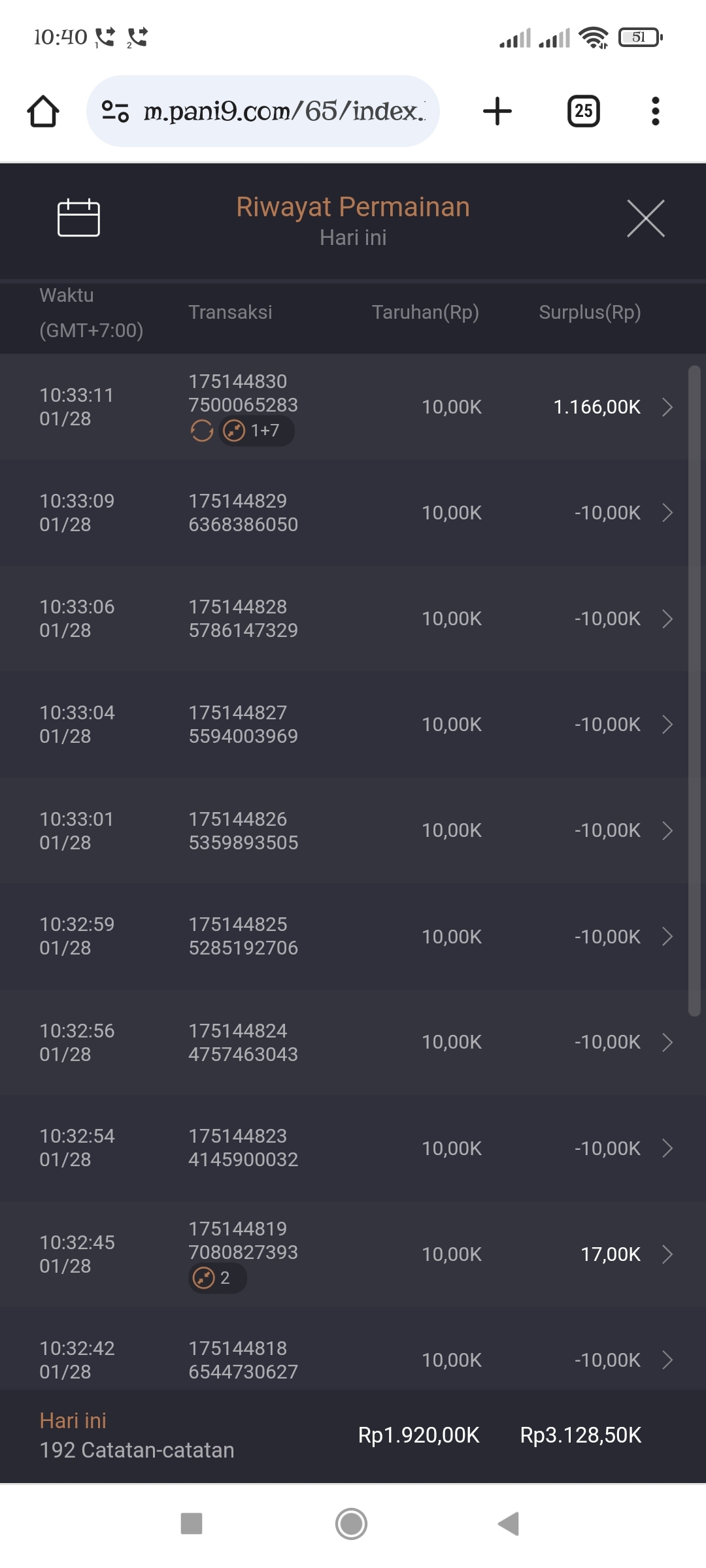Open the calendar date picker icon

point(78,218)
